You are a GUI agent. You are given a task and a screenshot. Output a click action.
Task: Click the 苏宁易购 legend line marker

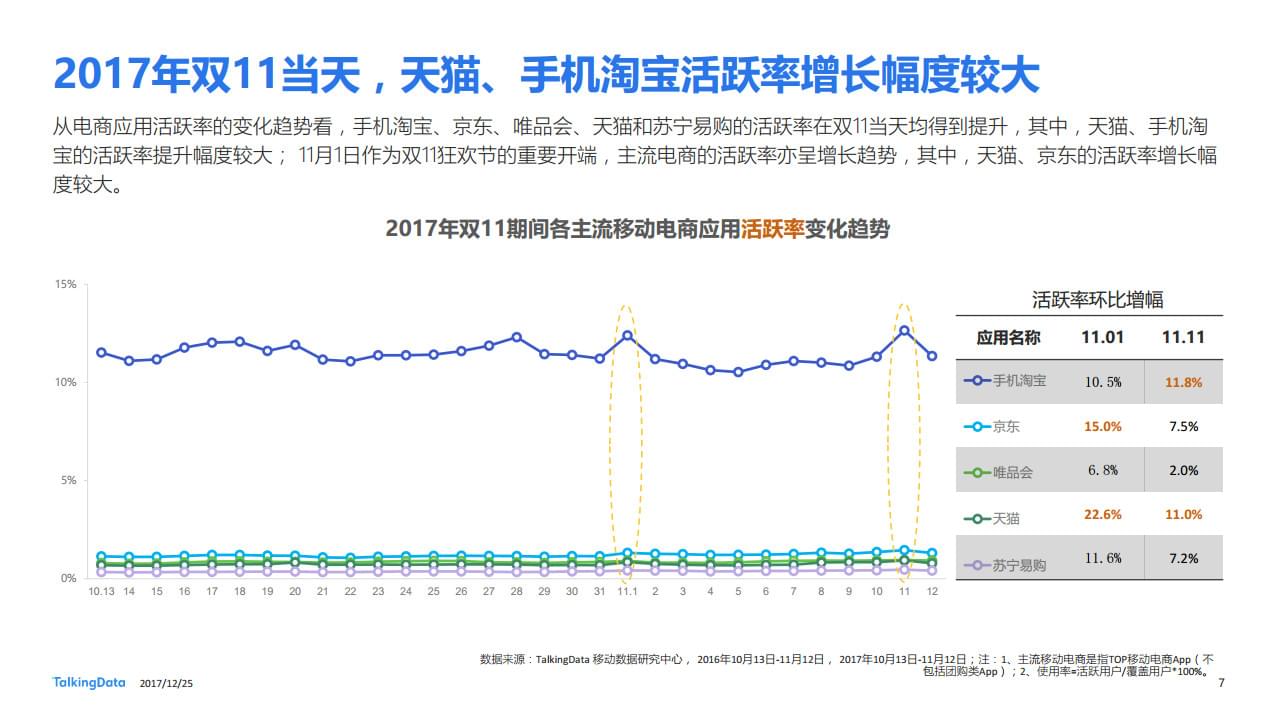click(x=978, y=565)
